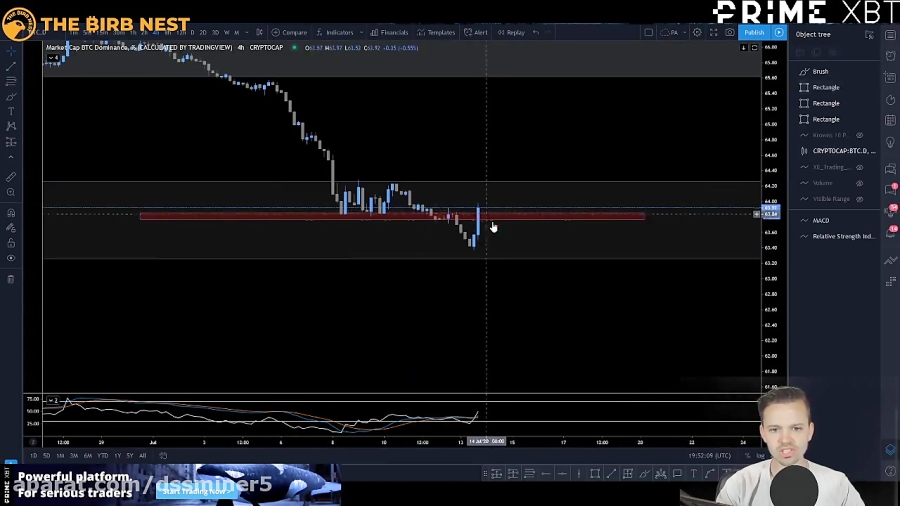
Task: Toggle log scale mode
Action: tap(760, 456)
